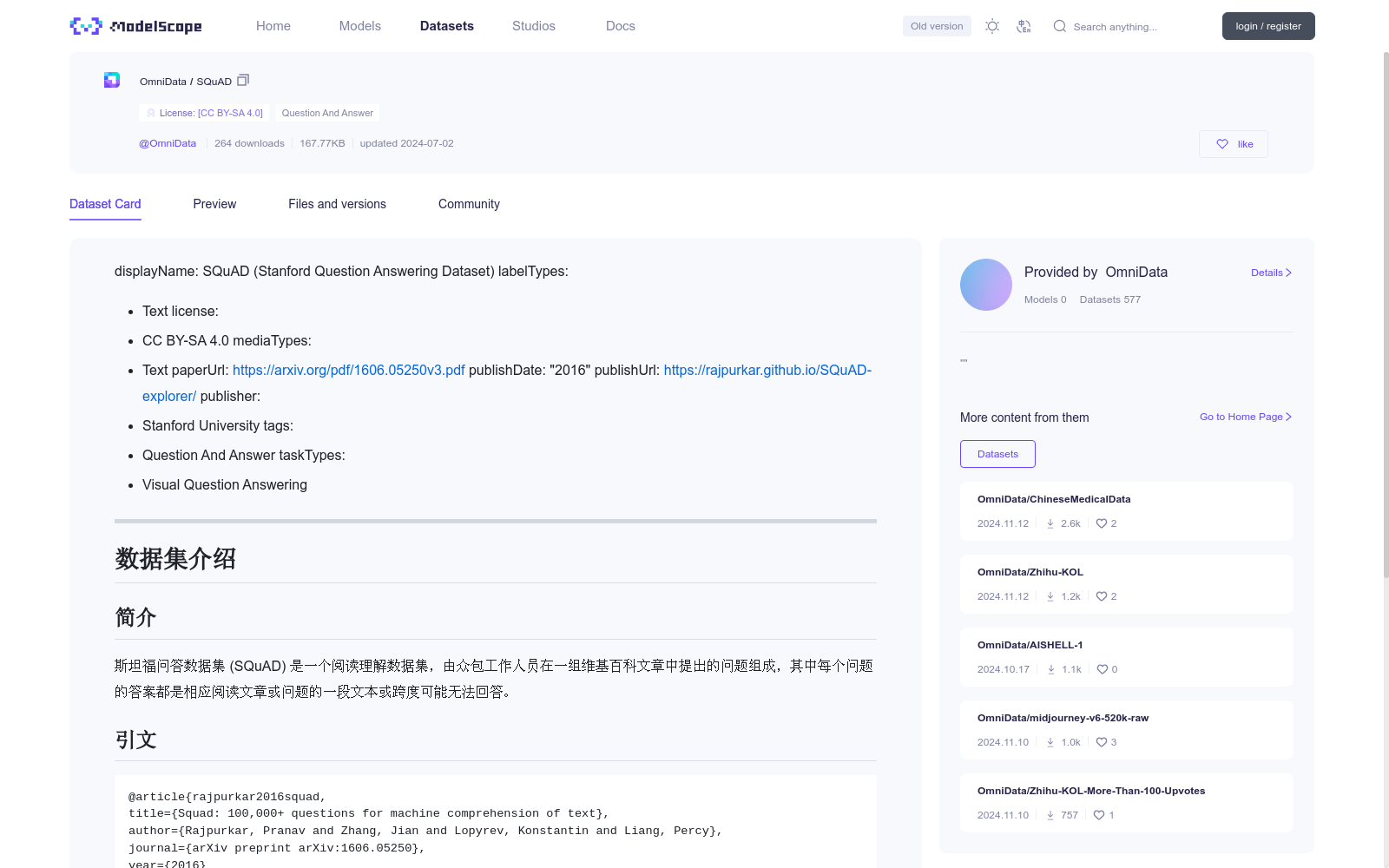The width and height of the screenshot is (1389, 868).
Task: Click the download icon for midjourney-v6-520k-raw
Action: click(1050, 742)
